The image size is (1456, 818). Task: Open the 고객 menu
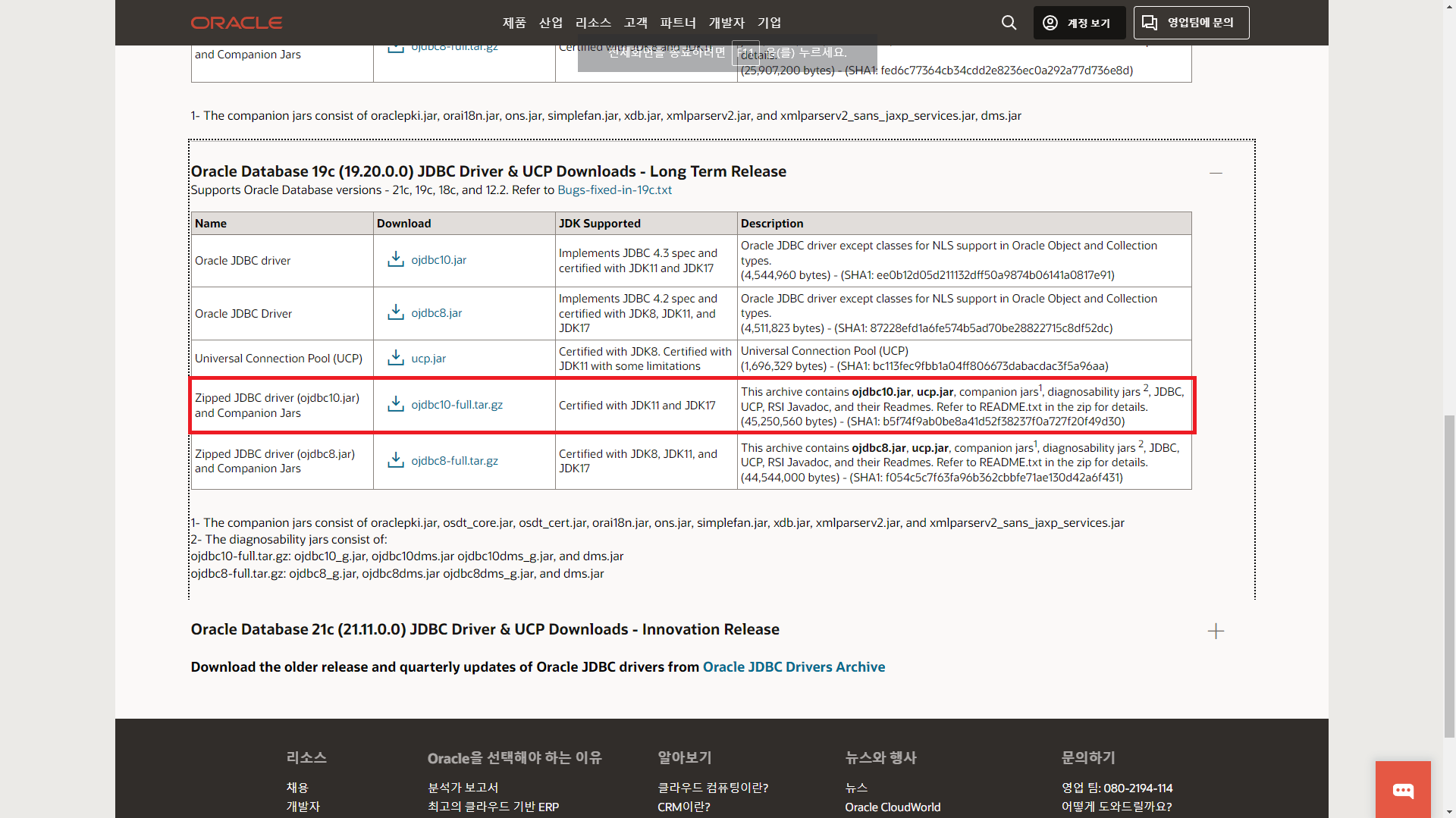pyautogui.click(x=635, y=23)
